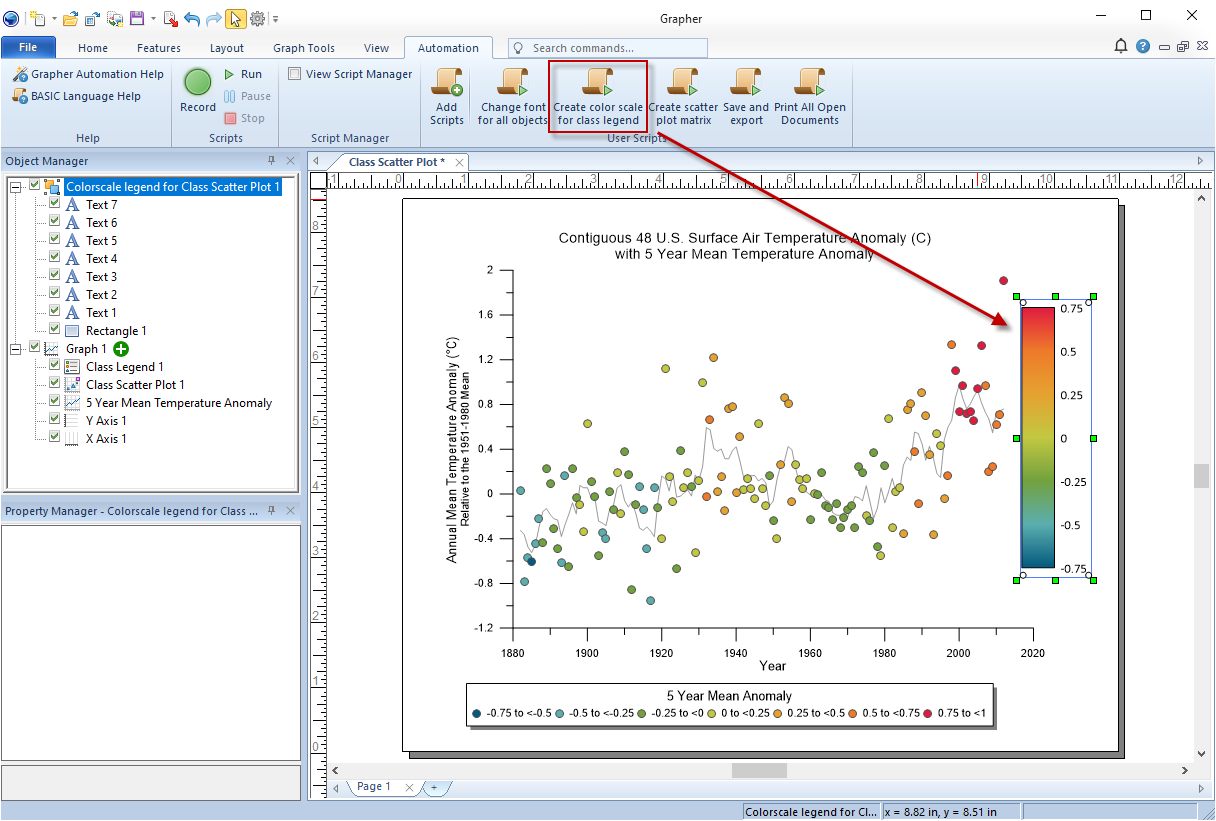Start Print All Open Documents script
This screenshot has height=821, width=1216.
point(810,95)
